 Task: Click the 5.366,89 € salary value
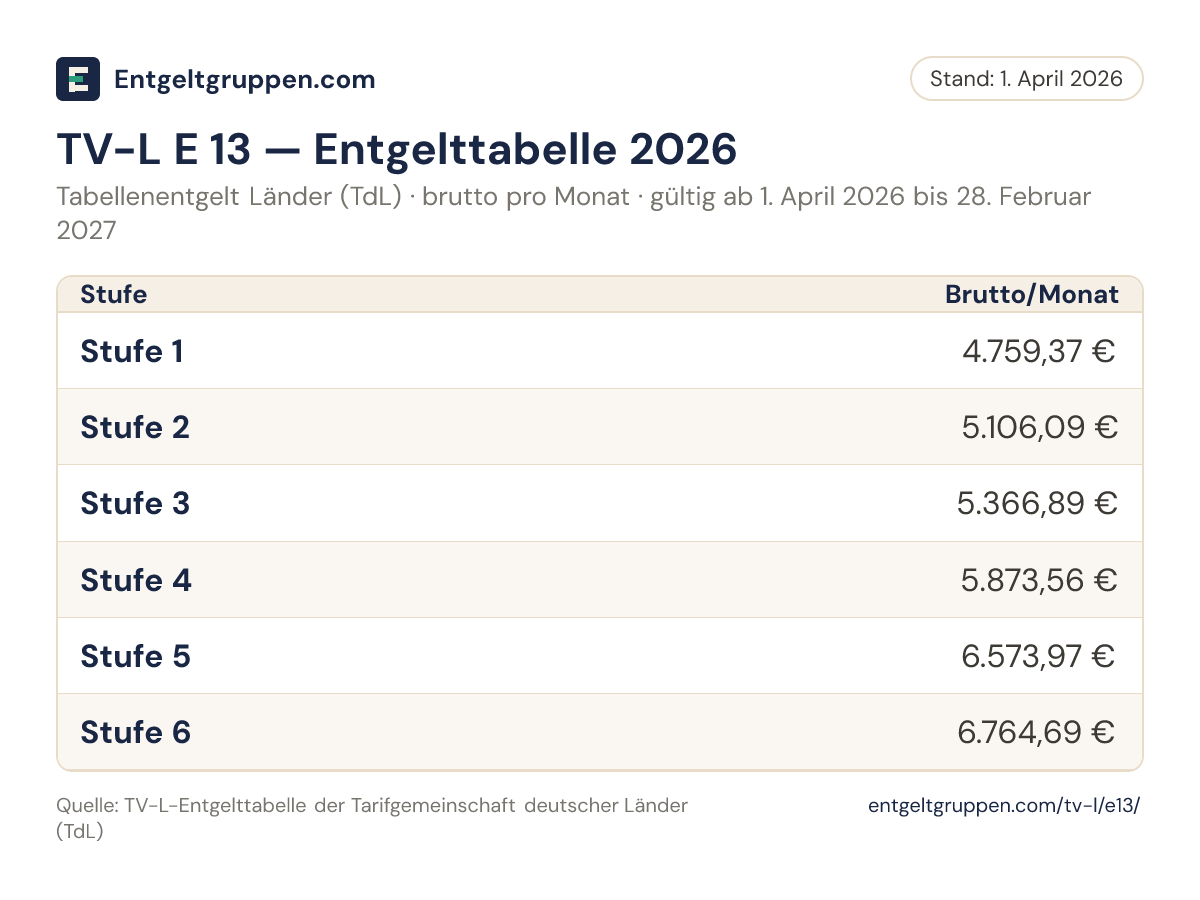click(1037, 503)
